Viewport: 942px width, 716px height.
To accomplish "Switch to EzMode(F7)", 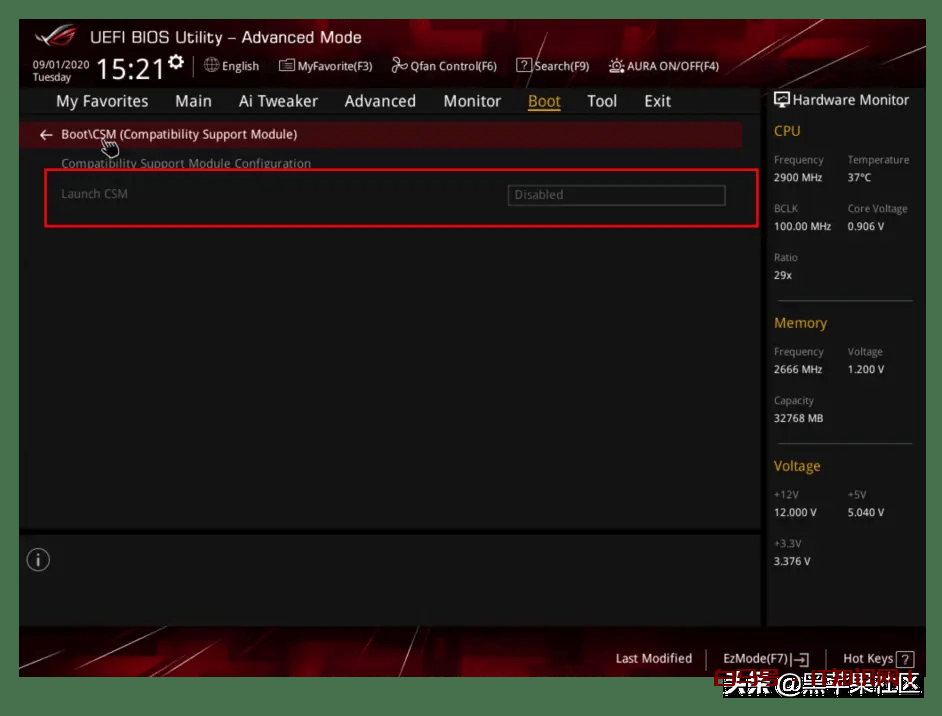I will pos(765,659).
